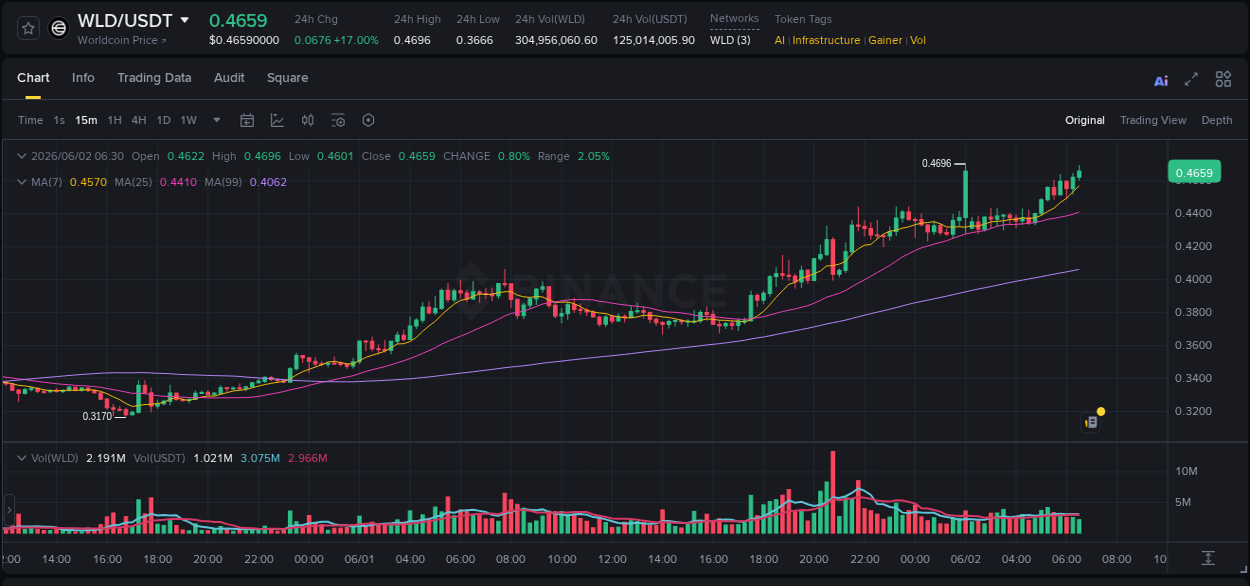Collapse the OHLC info row chevron
1250x586 pixels.
pos(22,156)
